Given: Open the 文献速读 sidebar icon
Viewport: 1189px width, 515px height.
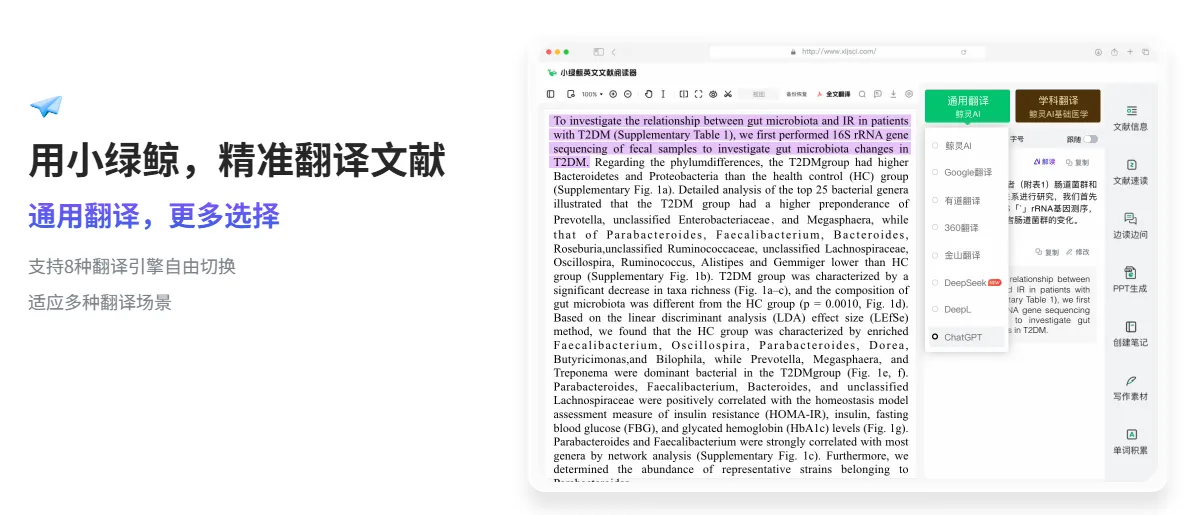Looking at the screenshot, I should pos(1130,170).
